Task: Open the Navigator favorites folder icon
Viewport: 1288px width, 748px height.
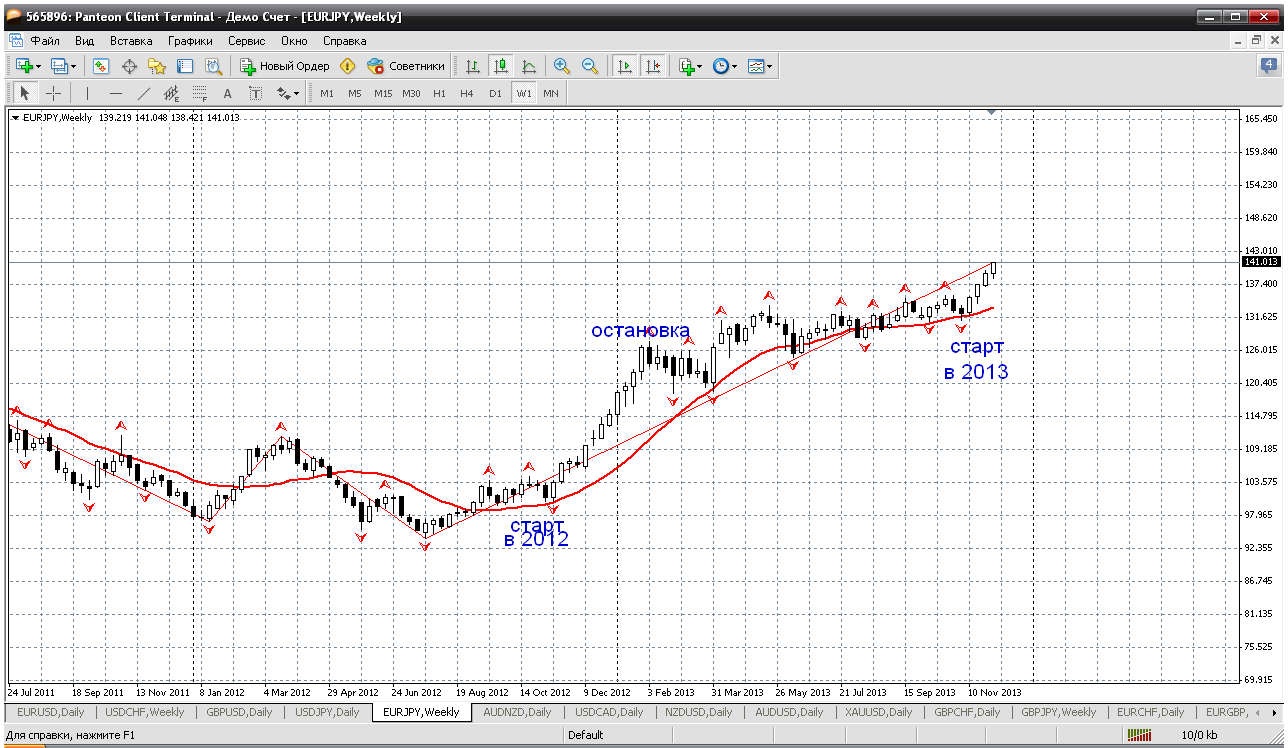Action: (157, 66)
